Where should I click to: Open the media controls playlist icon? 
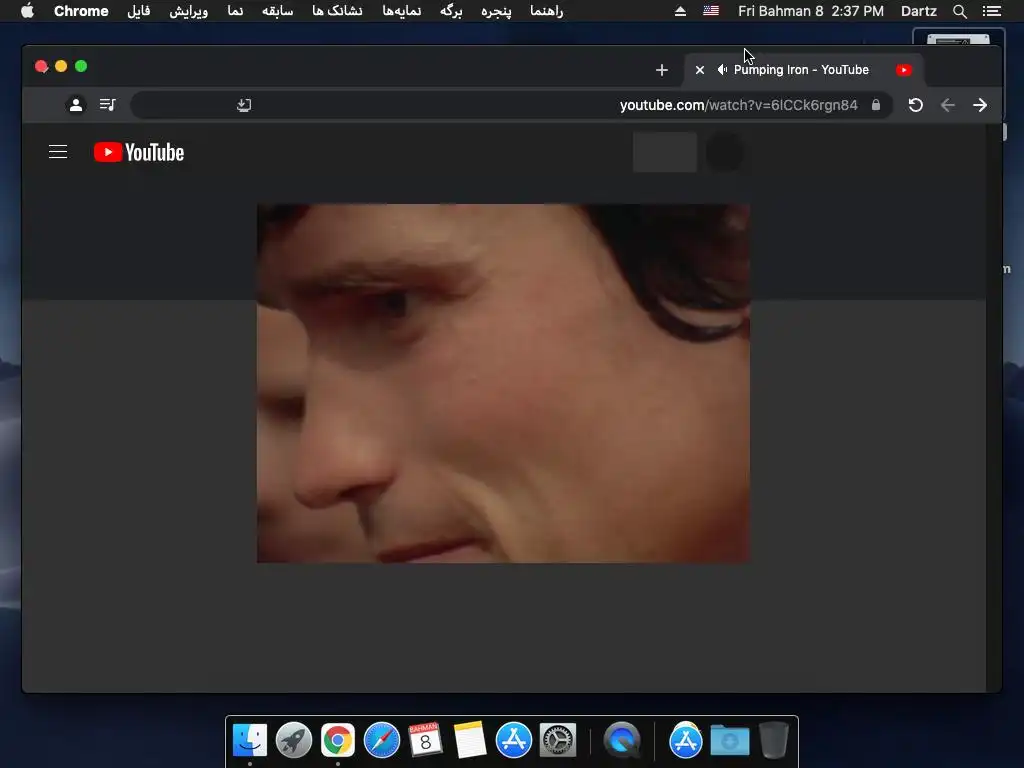point(108,104)
